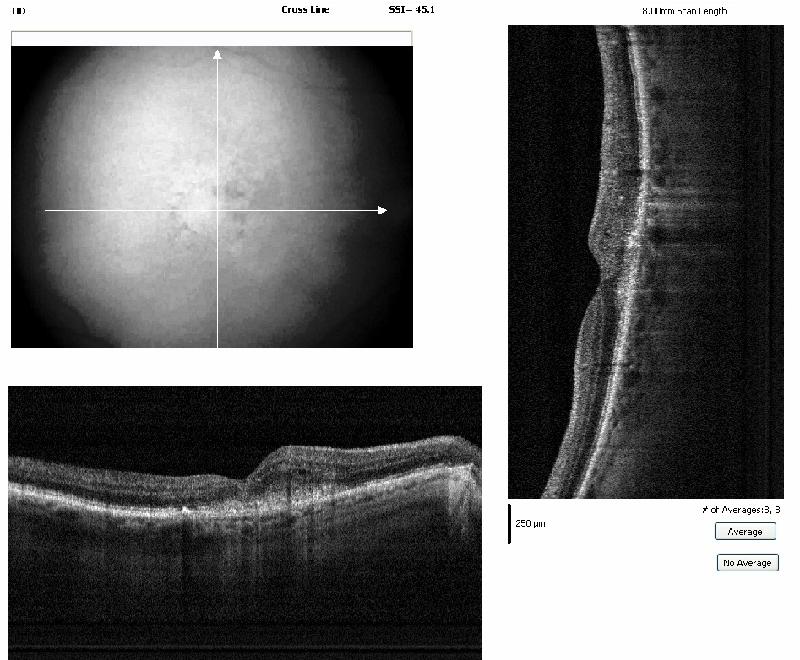
Task: Click the black vertical scale bar
Action: click(510, 523)
